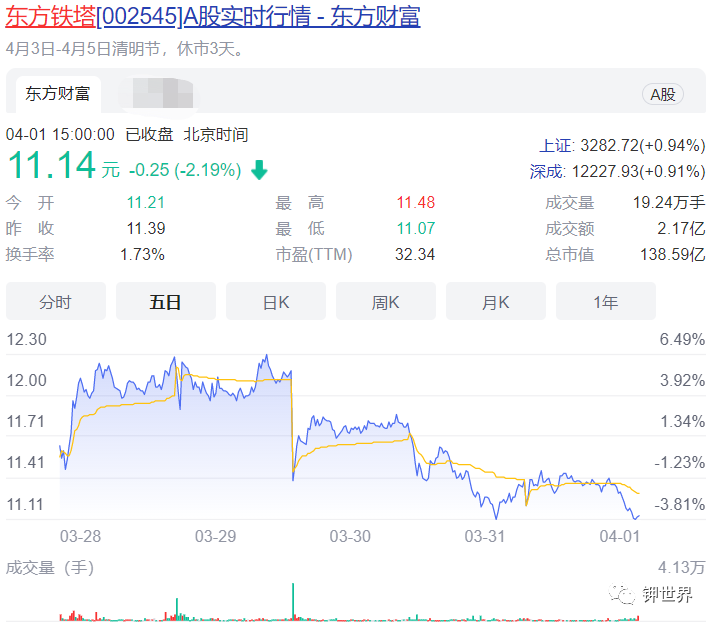This screenshot has height=625, width=715.
Task: Select the blurred second source tab
Action: click(160, 94)
